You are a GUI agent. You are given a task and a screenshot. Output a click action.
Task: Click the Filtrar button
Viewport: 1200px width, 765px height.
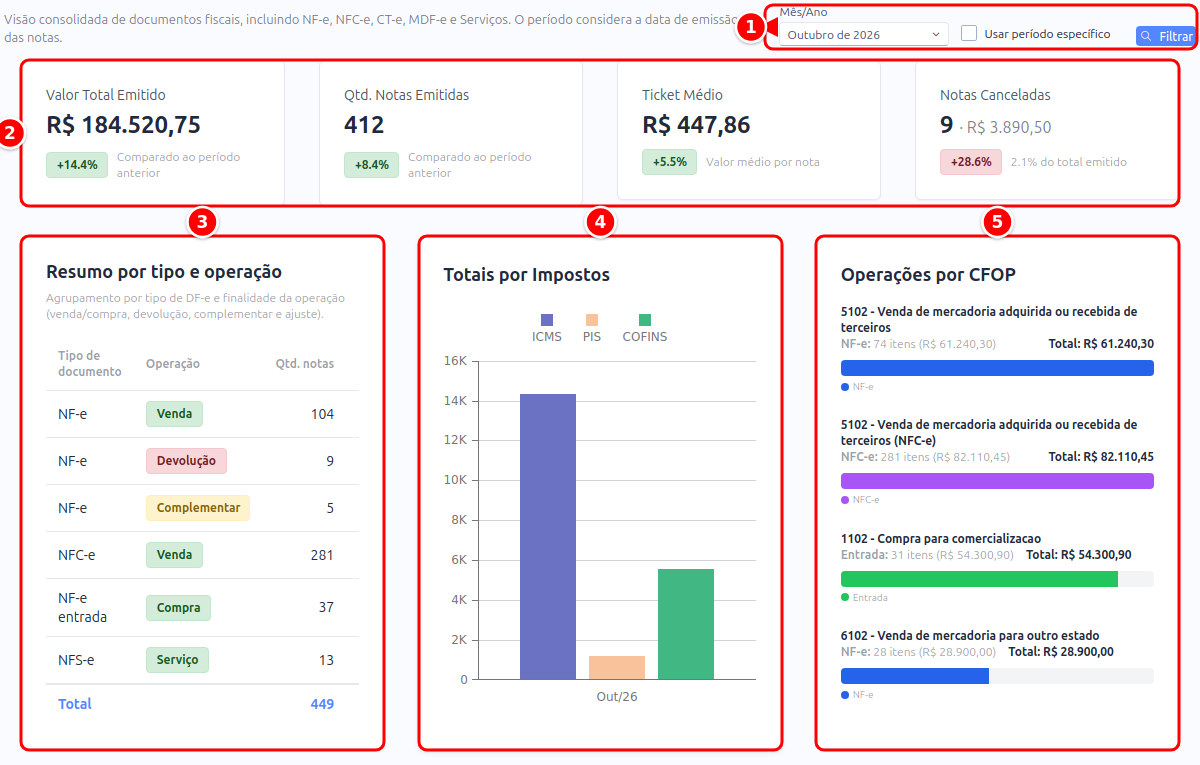click(1165, 36)
